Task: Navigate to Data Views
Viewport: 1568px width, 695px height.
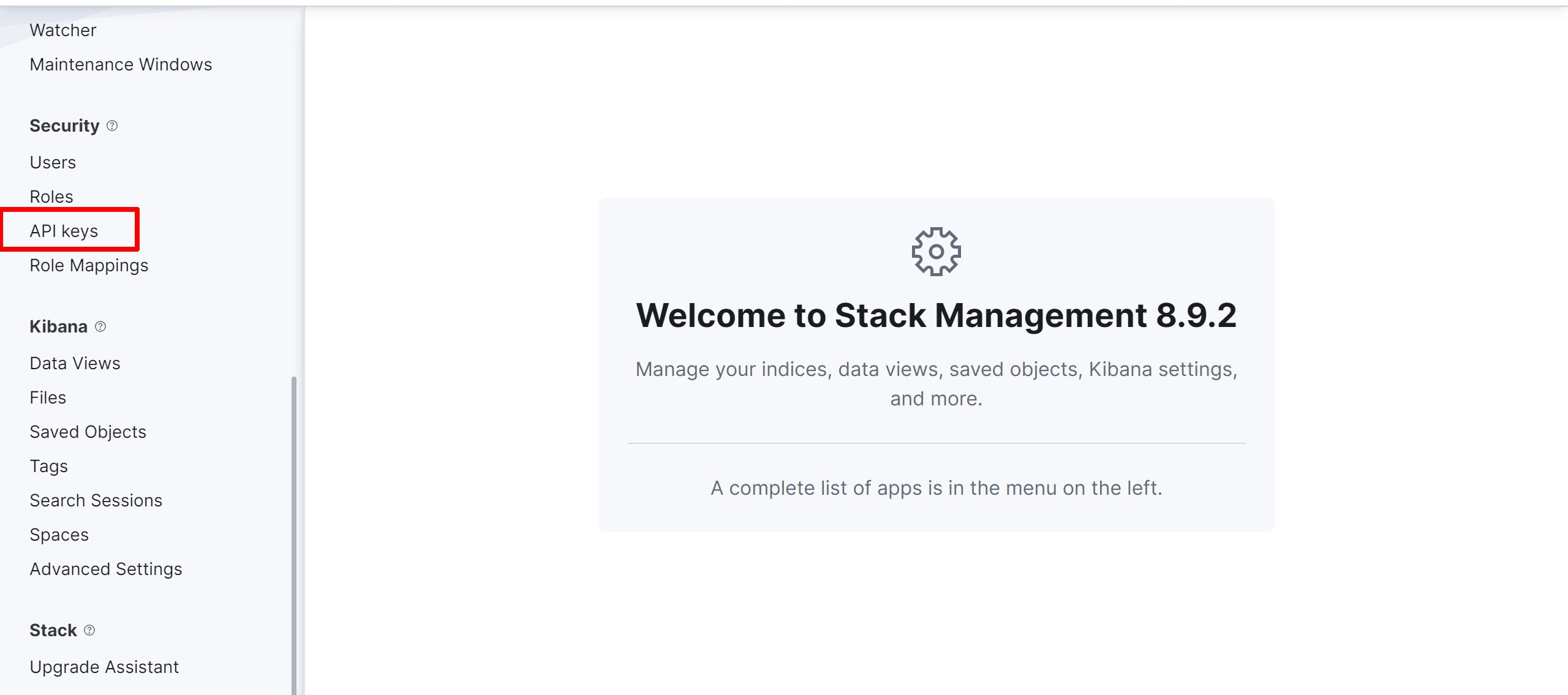Action: click(x=75, y=363)
